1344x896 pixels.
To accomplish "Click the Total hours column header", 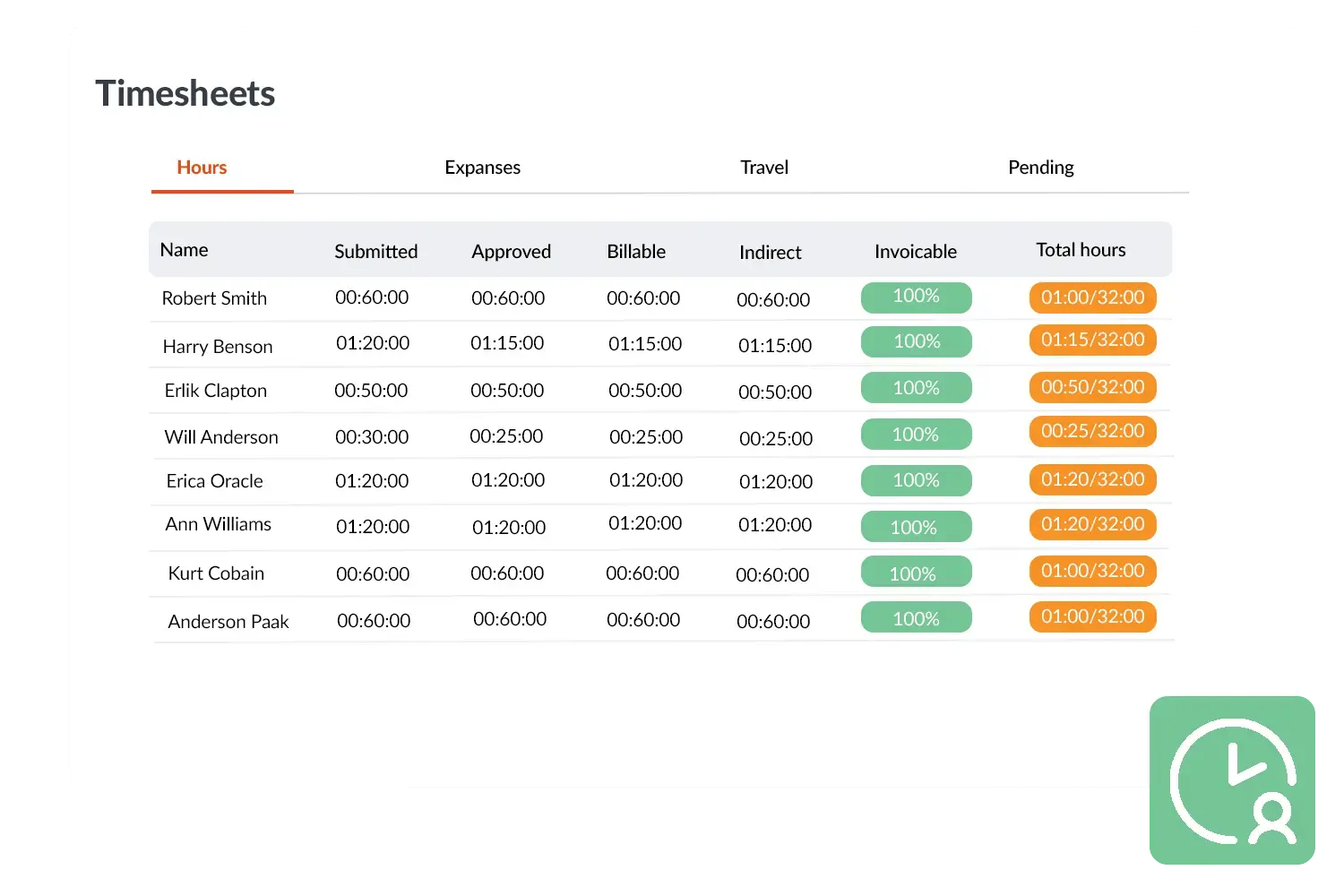I will [1081, 250].
